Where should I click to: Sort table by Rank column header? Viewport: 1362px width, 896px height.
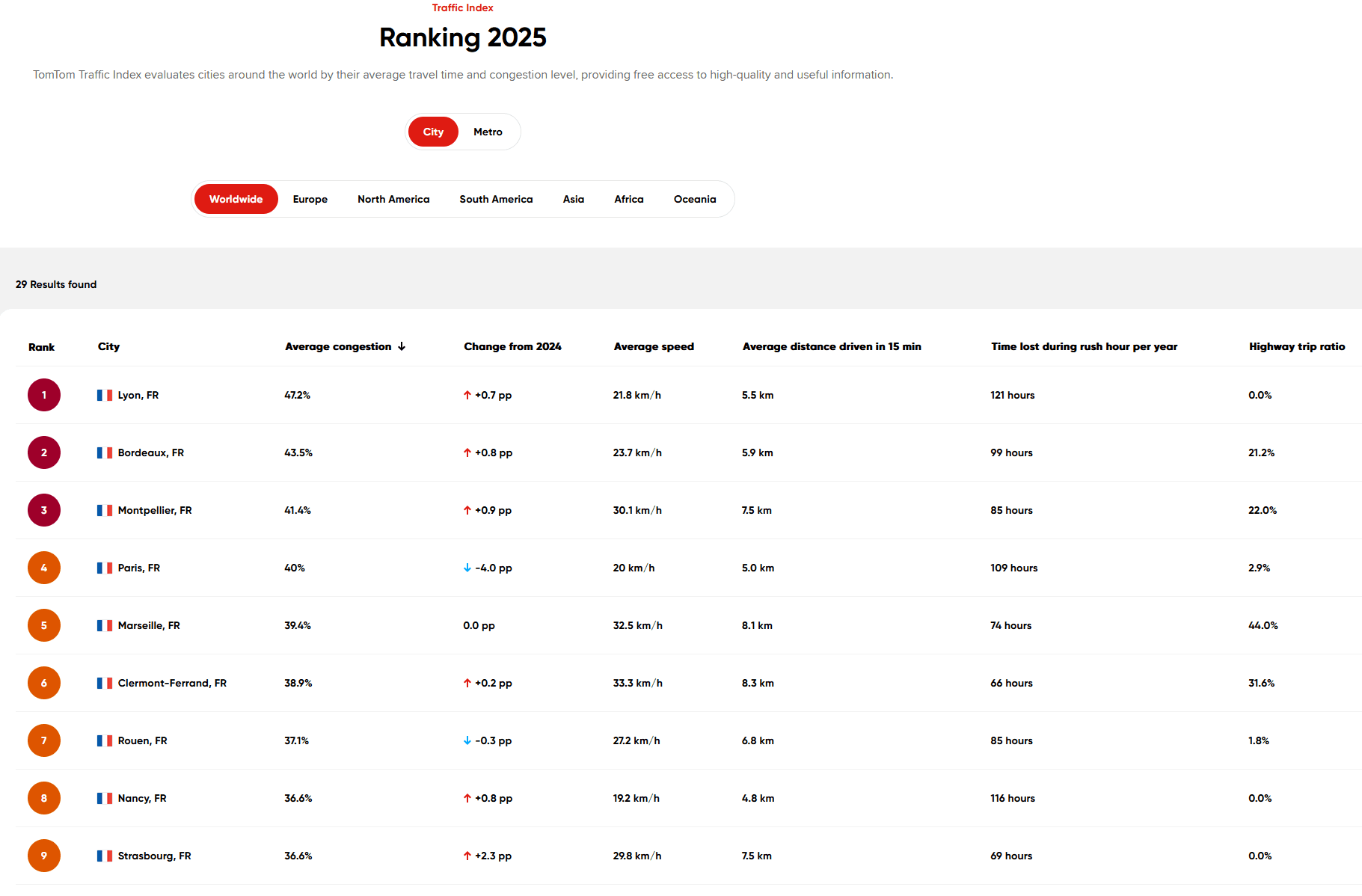[42, 347]
